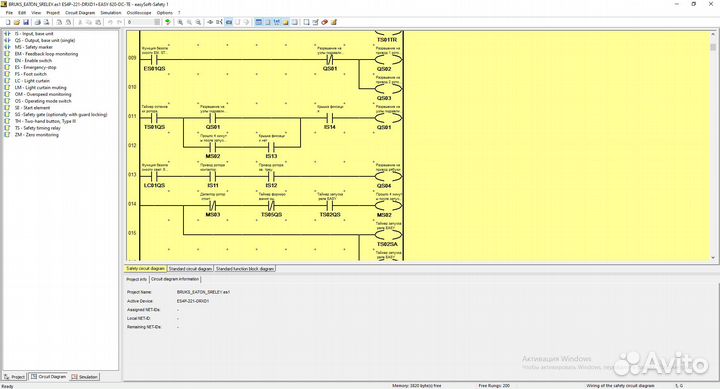Open the Circuit Diagram menu
Image resolution: width=720 pixels, height=389 pixels.
80,13
